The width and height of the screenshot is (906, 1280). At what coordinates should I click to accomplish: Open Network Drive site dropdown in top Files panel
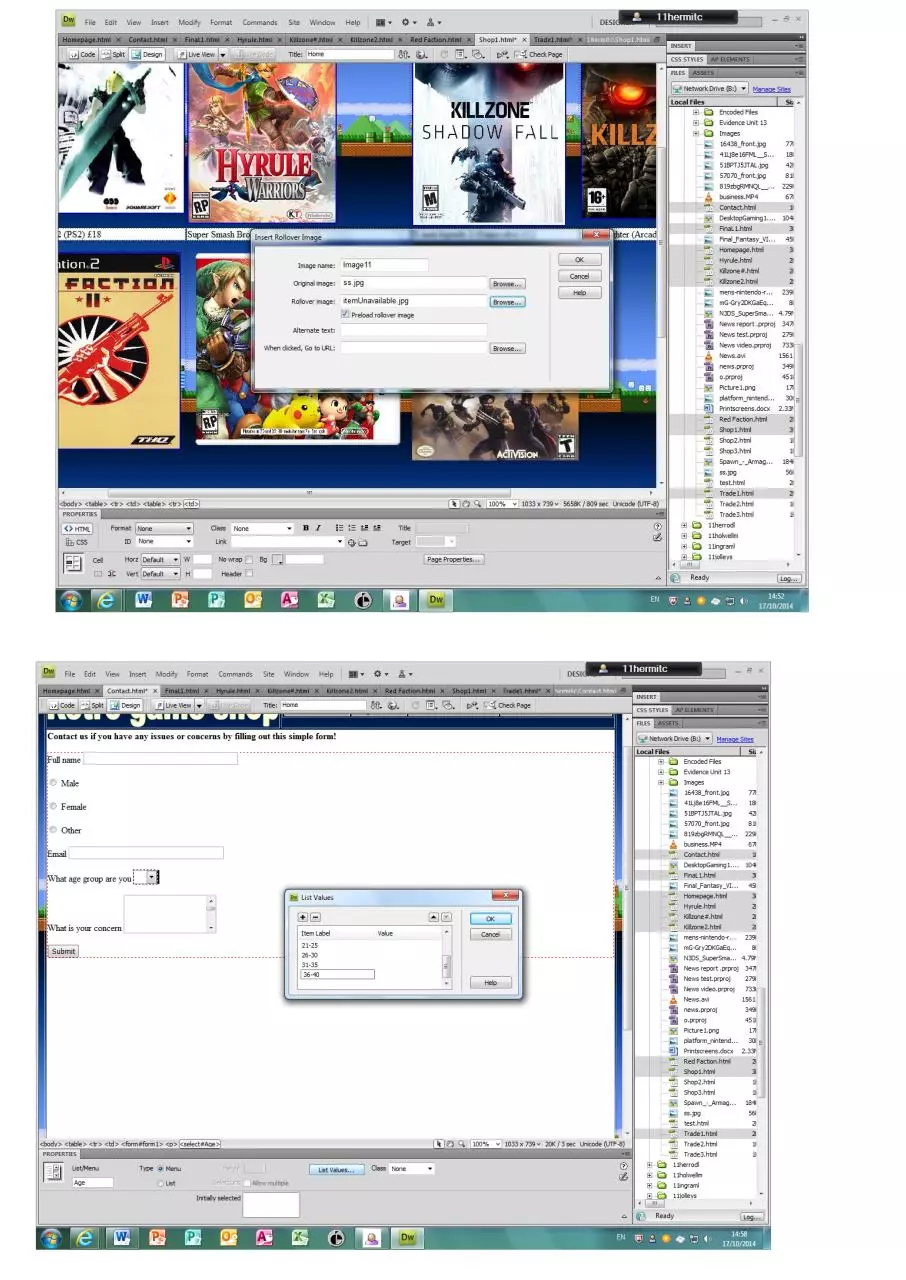tap(709, 89)
